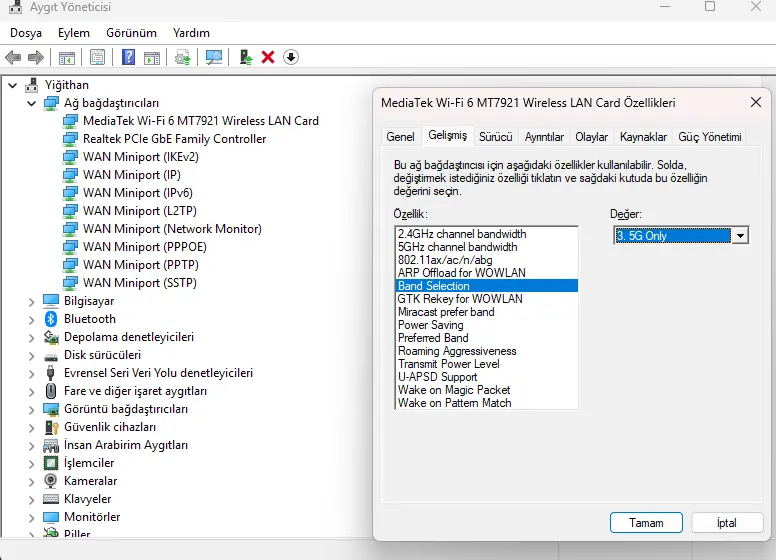Click the update driver toolbar icon
The height and width of the screenshot is (560, 776).
[183, 57]
